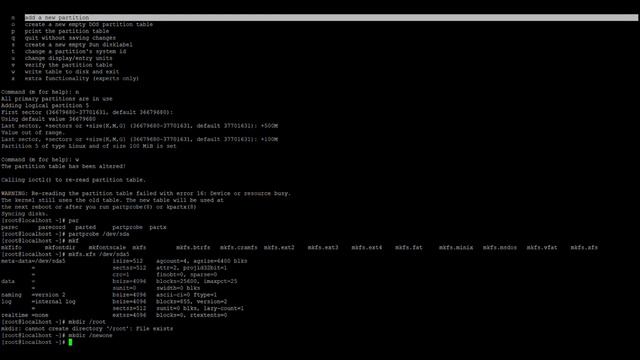Select "change a partition's system id" line
Image resolution: width=640 pixels, height=360 pixels.
(x=75, y=51)
